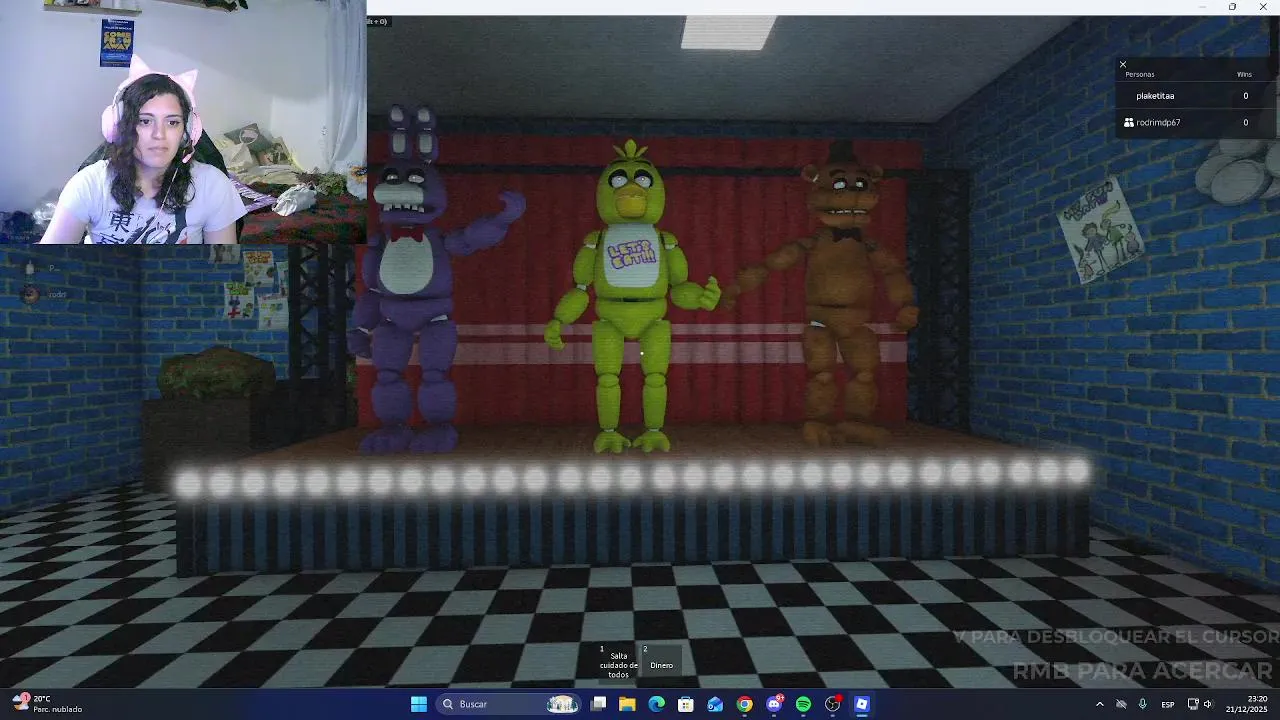1280x720 pixels.
Task: Open the Windows Start menu
Action: click(x=419, y=704)
